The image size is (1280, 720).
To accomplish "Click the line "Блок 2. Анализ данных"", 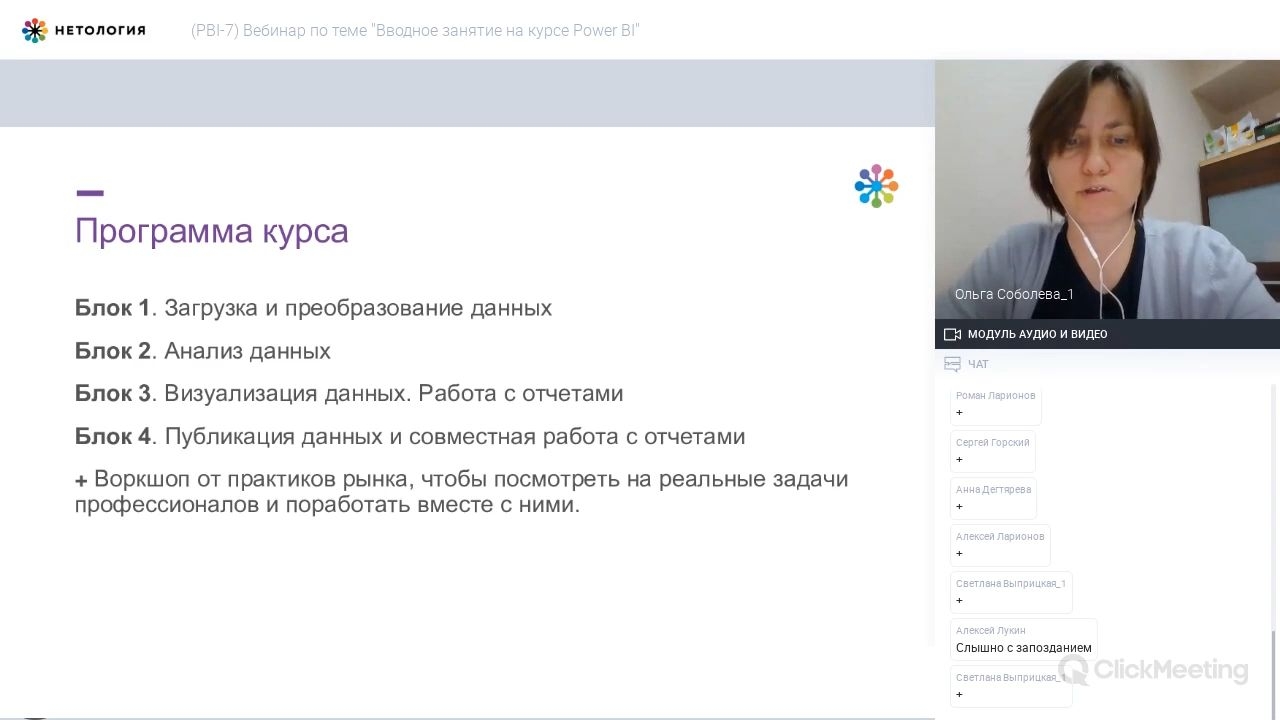I will pyautogui.click(x=203, y=351).
